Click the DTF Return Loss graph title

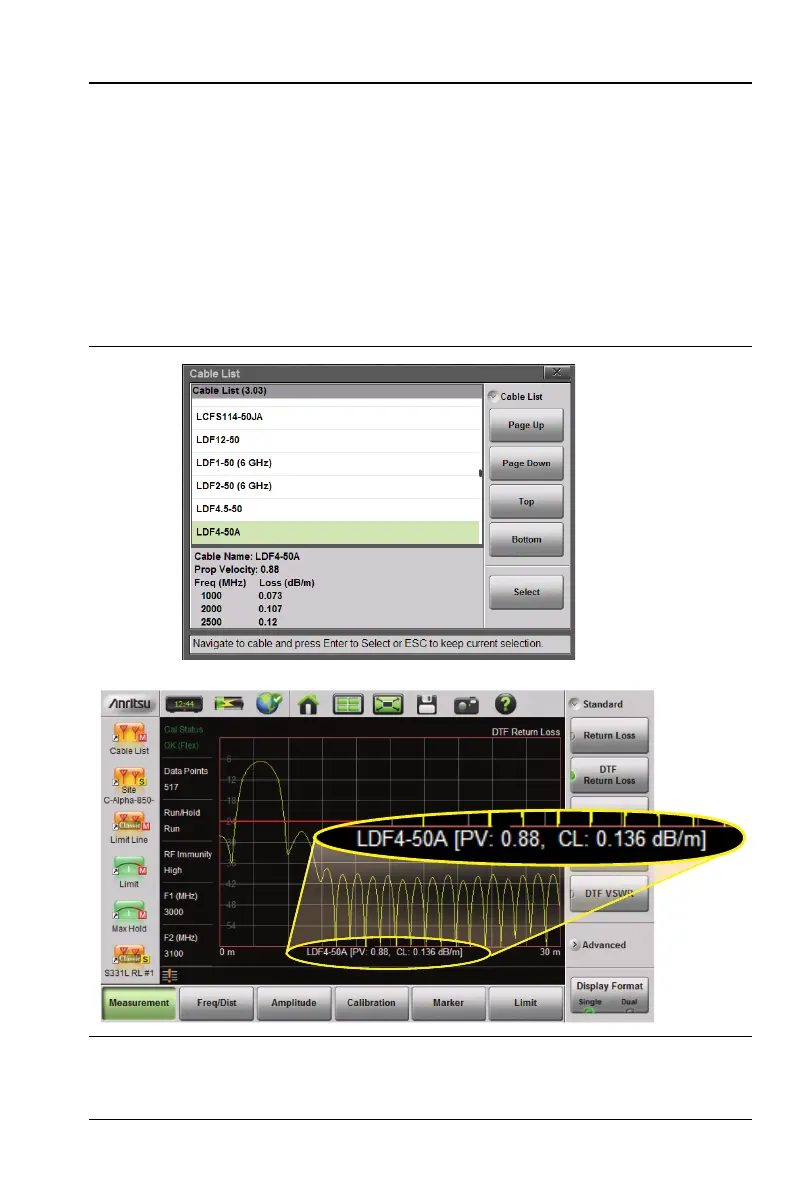tap(525, 732)
